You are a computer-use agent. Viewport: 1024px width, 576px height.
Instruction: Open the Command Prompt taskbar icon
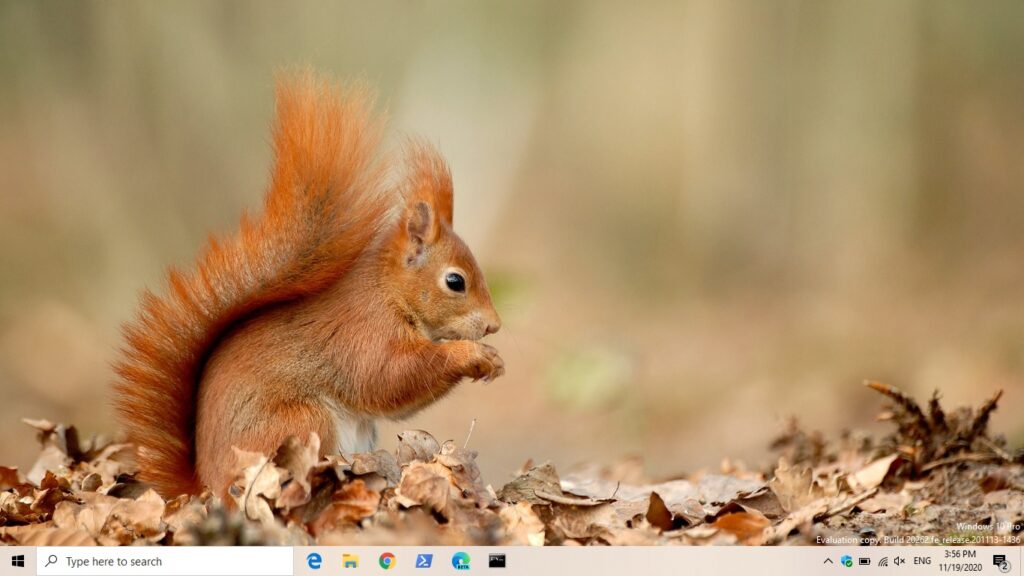coord(497,561)
